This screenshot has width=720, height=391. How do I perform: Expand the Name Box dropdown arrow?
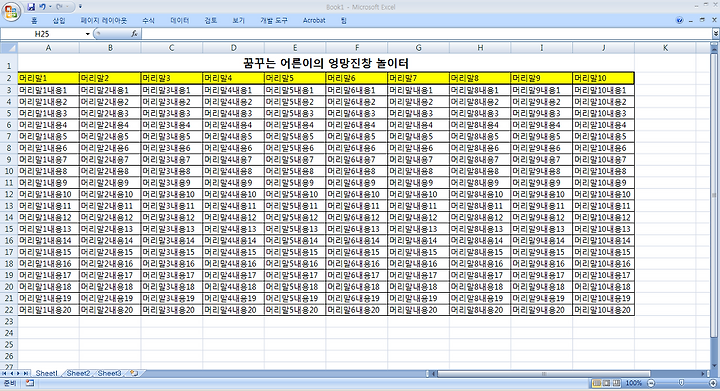pos(87,34)
